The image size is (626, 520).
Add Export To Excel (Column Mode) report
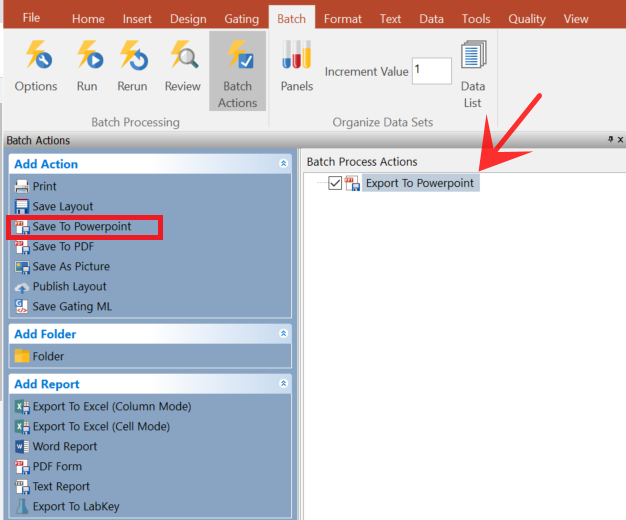click(x=111, y=406)
